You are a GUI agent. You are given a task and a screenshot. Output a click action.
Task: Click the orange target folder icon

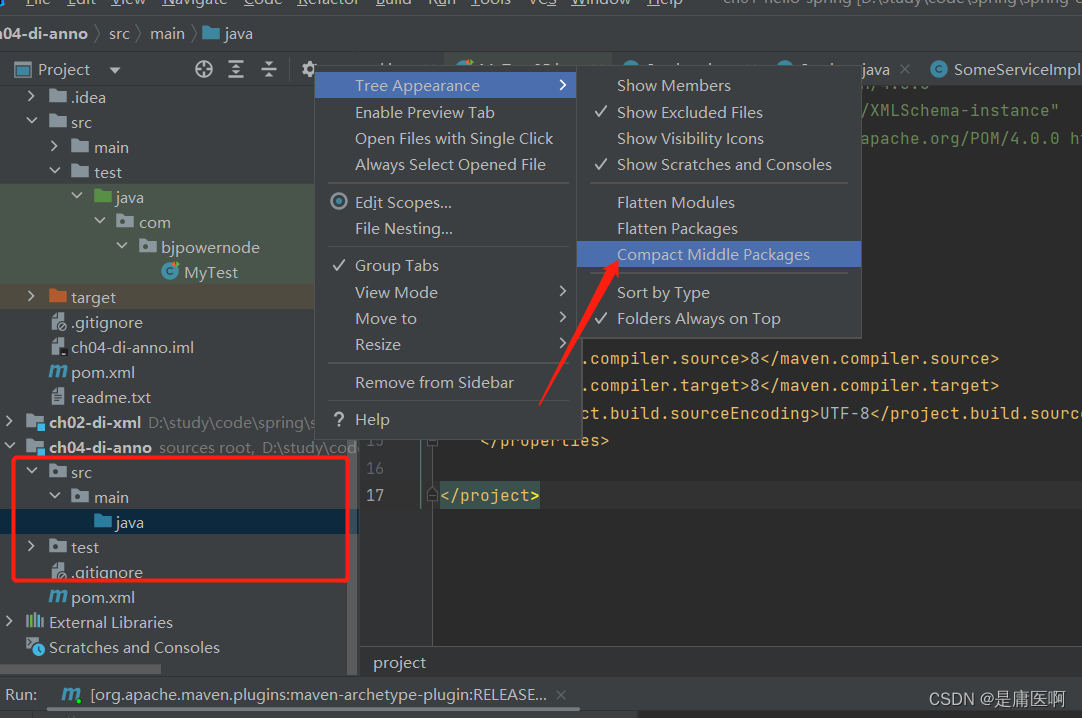pyautogui.click(x=58, y=297)
